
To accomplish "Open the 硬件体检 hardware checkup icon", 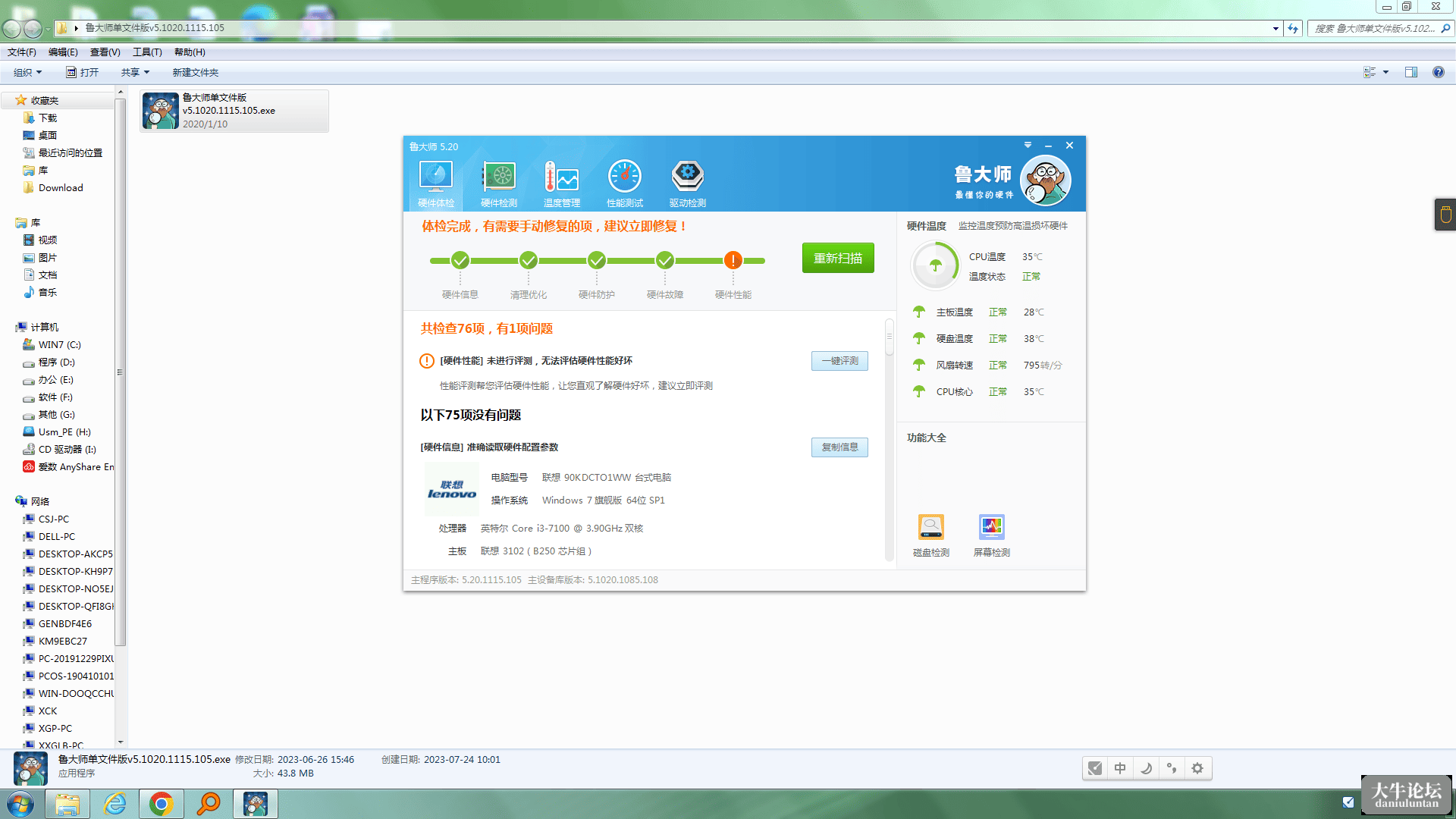I will [436, 184].
